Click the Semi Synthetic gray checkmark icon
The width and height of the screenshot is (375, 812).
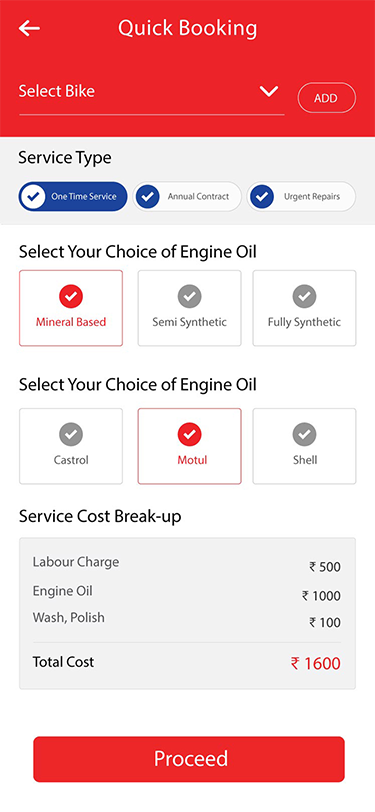(x=190, y=296)
